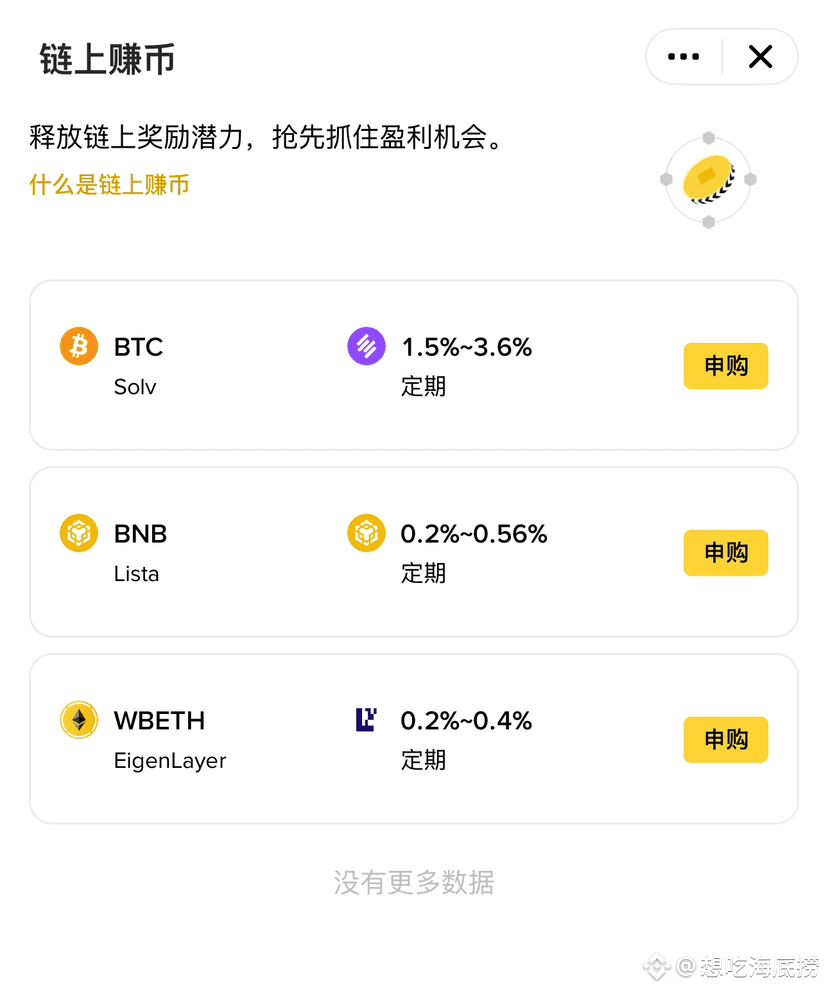Select the 1.5%~3.6% rate text

[467, 347]
